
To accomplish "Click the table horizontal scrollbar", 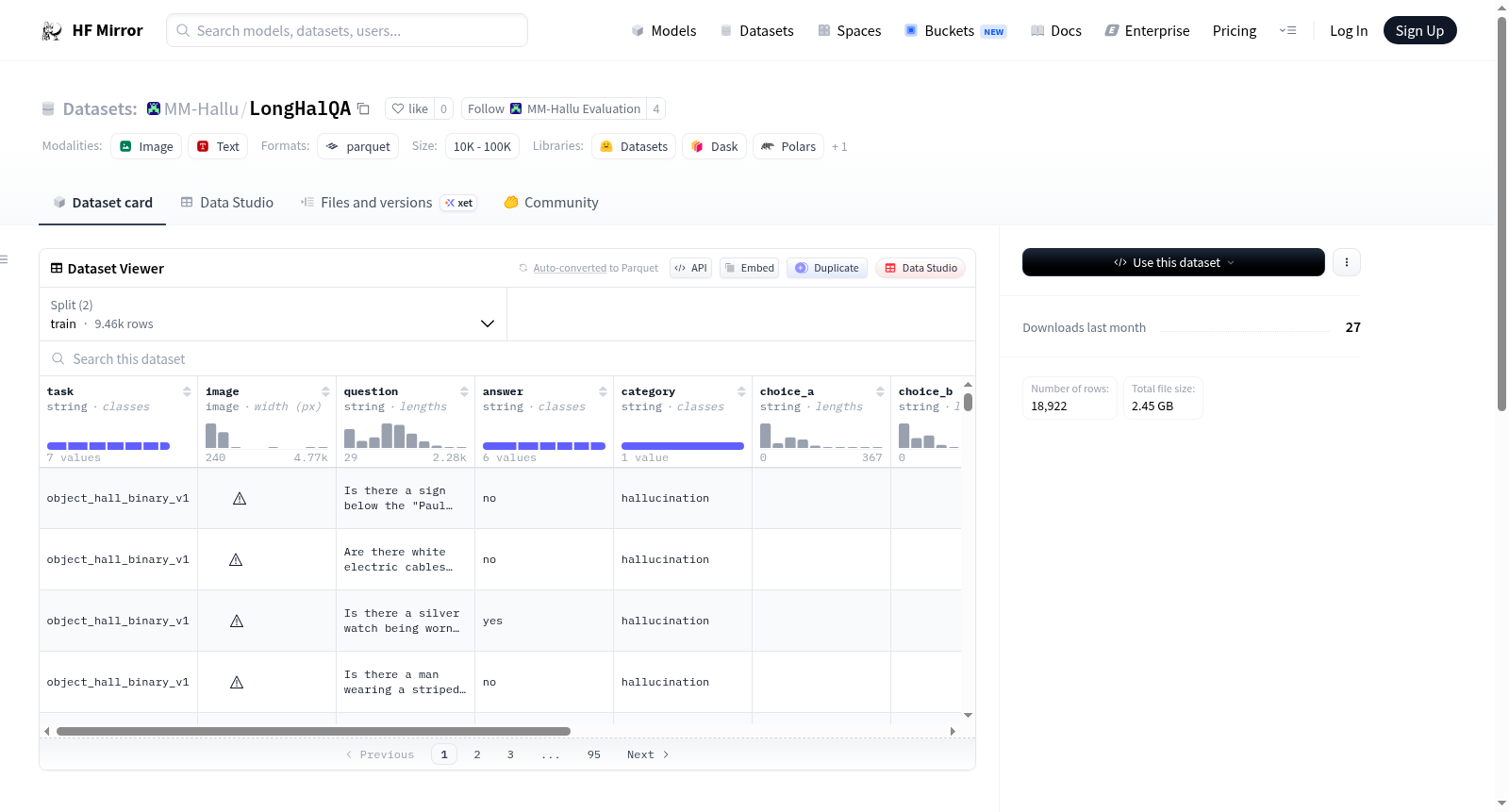I will coord(313,731).
